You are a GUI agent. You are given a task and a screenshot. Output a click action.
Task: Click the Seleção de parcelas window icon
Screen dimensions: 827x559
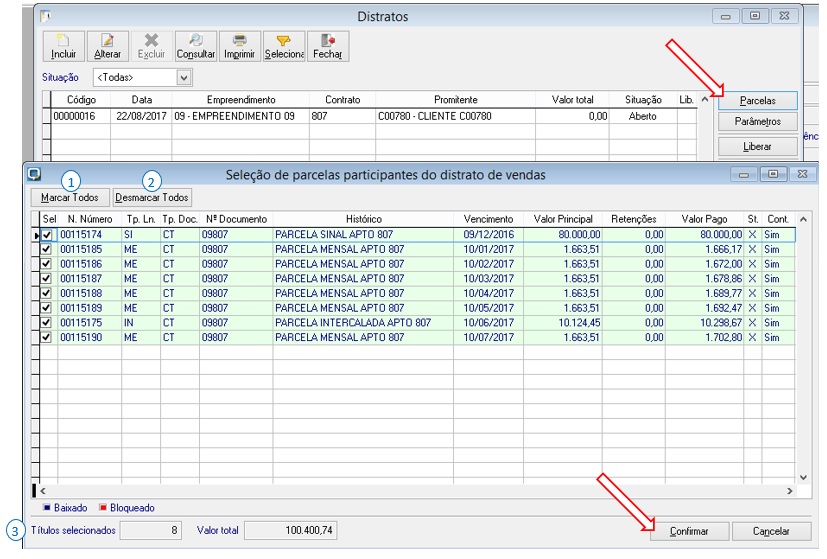click(x=34, y=174)
